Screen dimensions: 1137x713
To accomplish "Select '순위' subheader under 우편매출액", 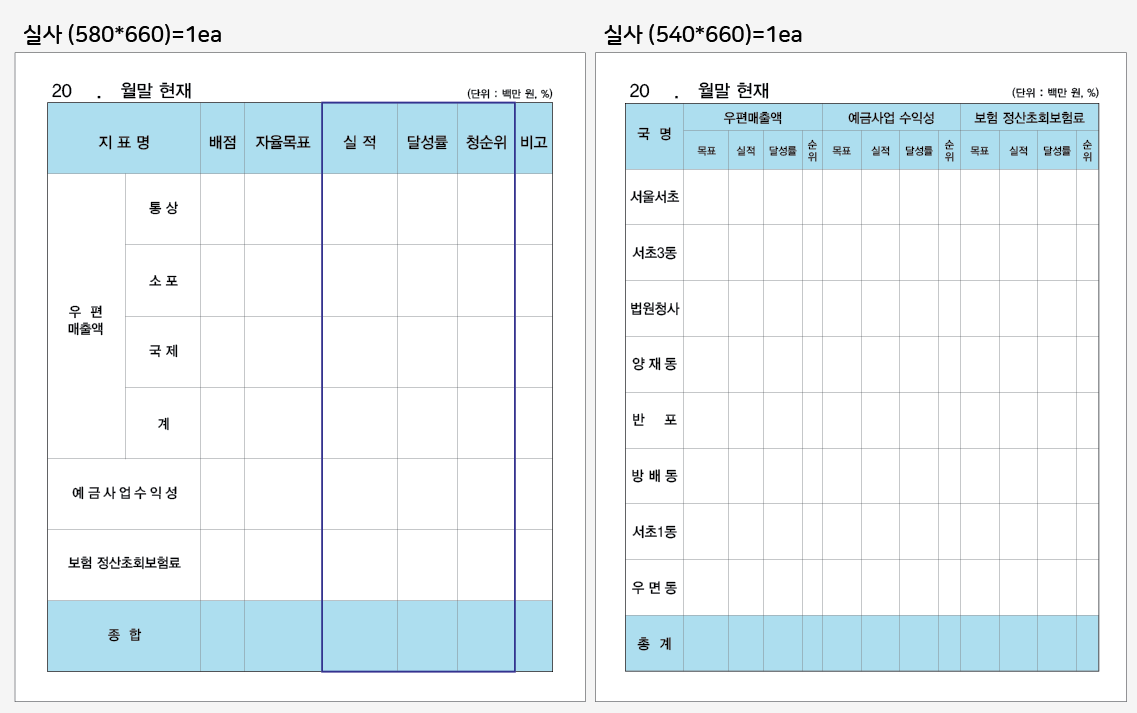I will click(x=812, y=151).
